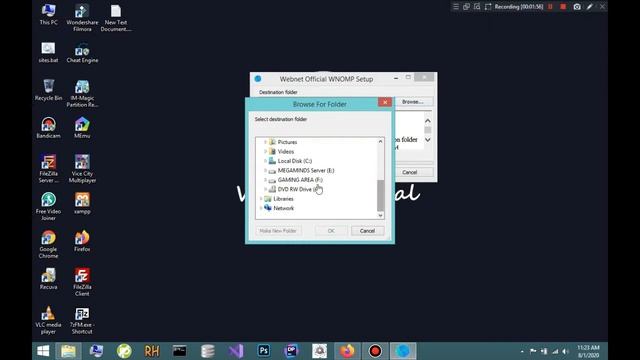Select Network in folder tree

point(283,208)
